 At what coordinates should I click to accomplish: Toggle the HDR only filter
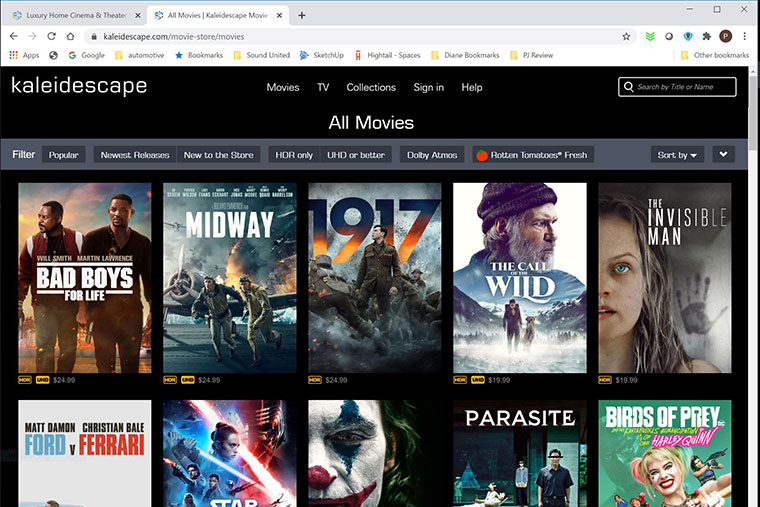tap(294, 155)
